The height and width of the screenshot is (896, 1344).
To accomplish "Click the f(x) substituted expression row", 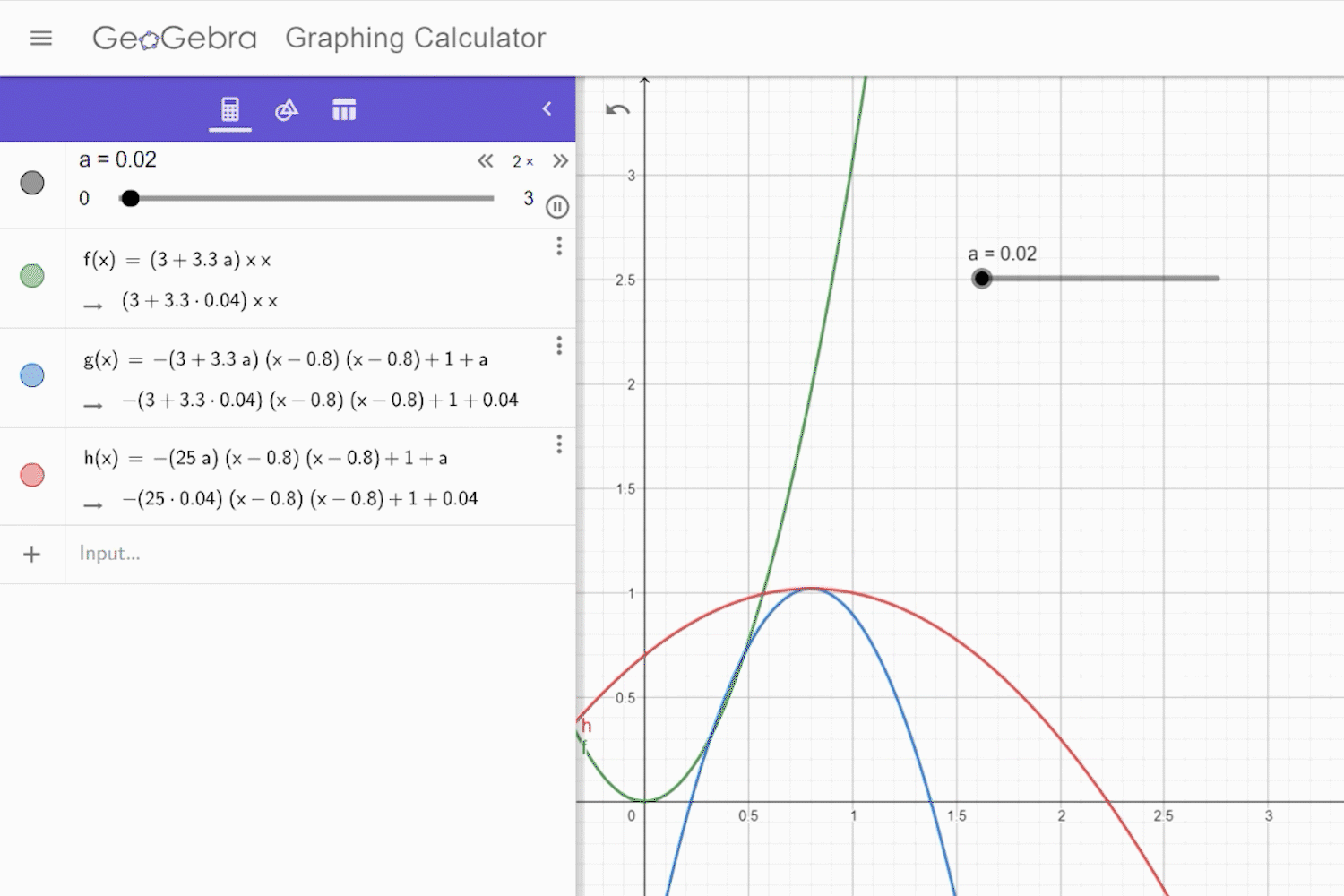I will 200,301.
